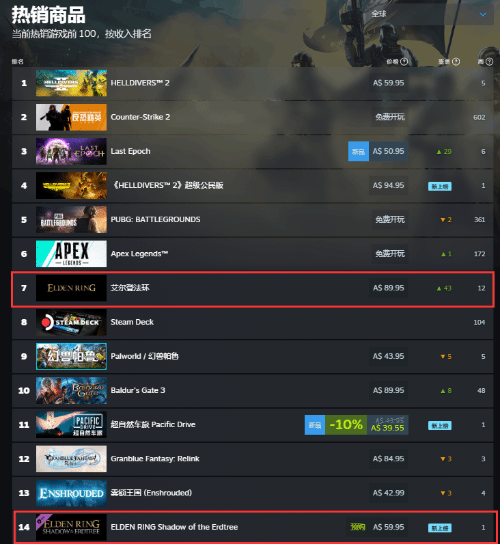Open the PUBG: BATTLEGROUNDS entry title
The image size is (500, 544).
click(x=155, y=220)
